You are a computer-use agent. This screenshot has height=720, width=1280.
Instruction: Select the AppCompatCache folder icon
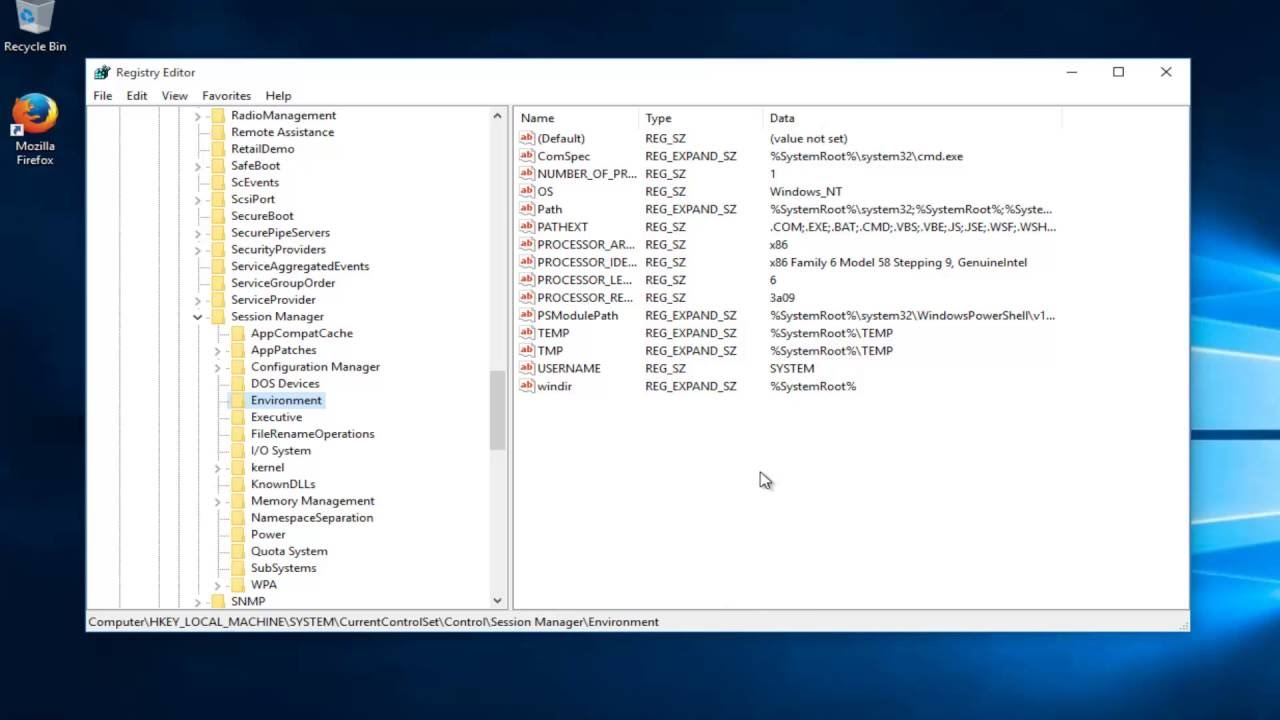[238, 333]
